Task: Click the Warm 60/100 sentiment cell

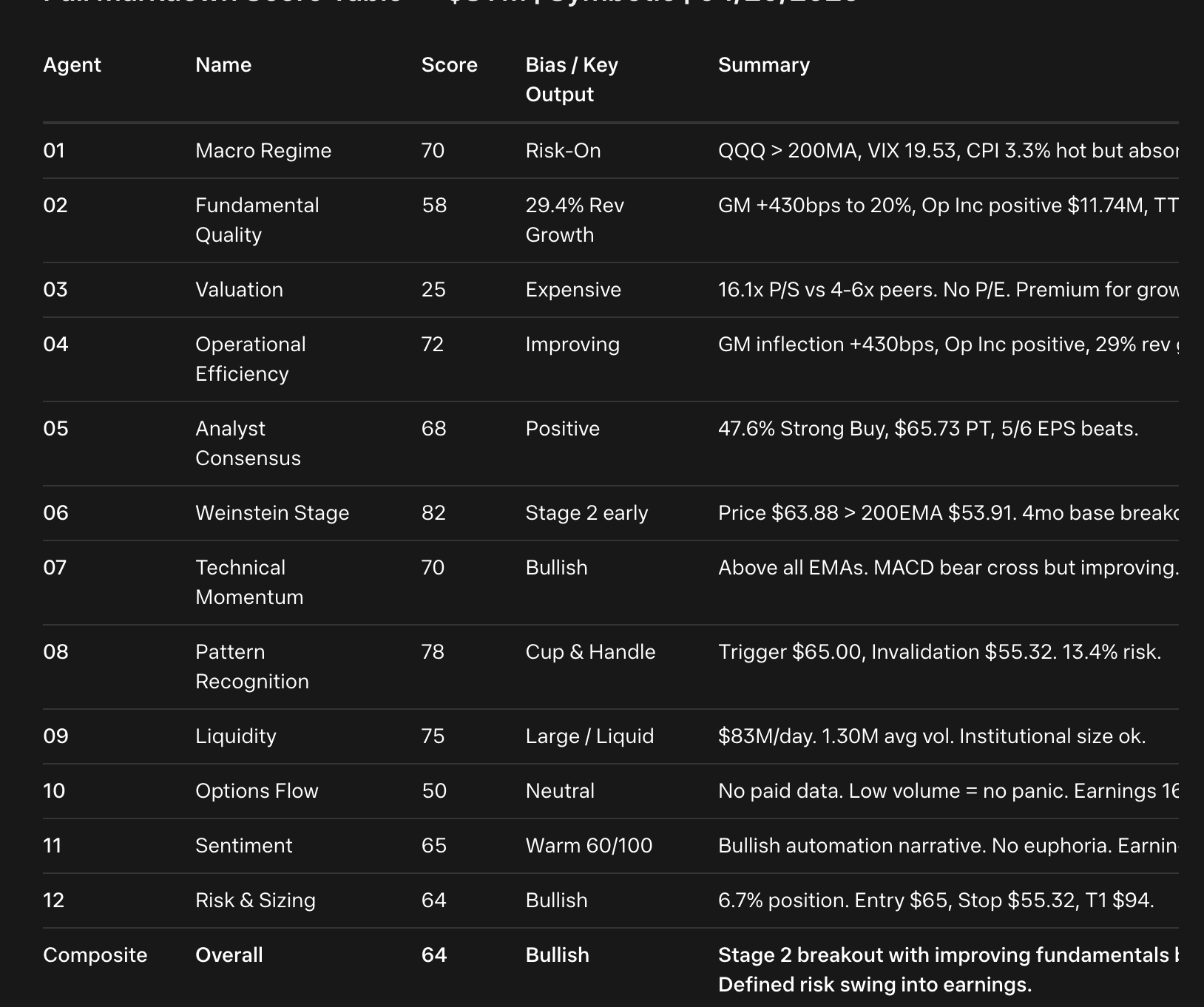Action: coord(589,846)
